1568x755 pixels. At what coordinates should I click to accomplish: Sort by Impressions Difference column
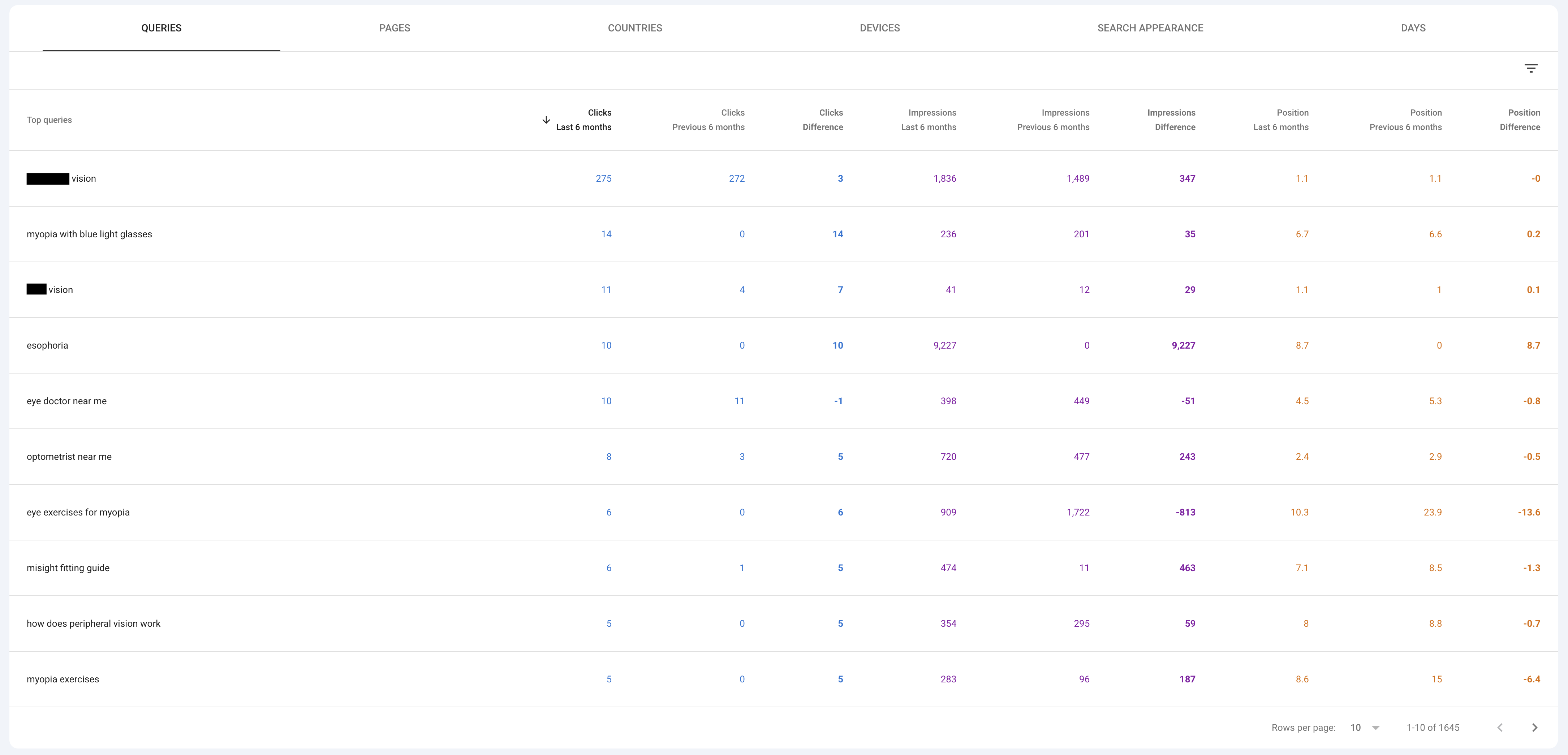1171,120
